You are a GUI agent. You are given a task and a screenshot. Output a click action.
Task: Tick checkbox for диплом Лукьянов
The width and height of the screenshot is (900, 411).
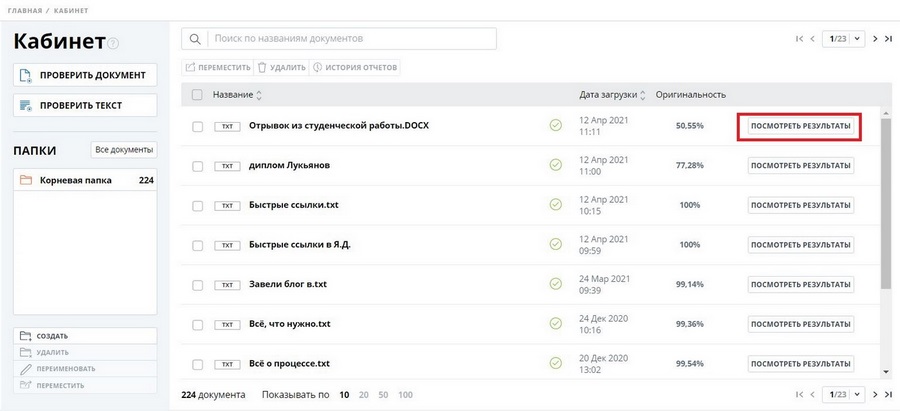pos(197,166)
